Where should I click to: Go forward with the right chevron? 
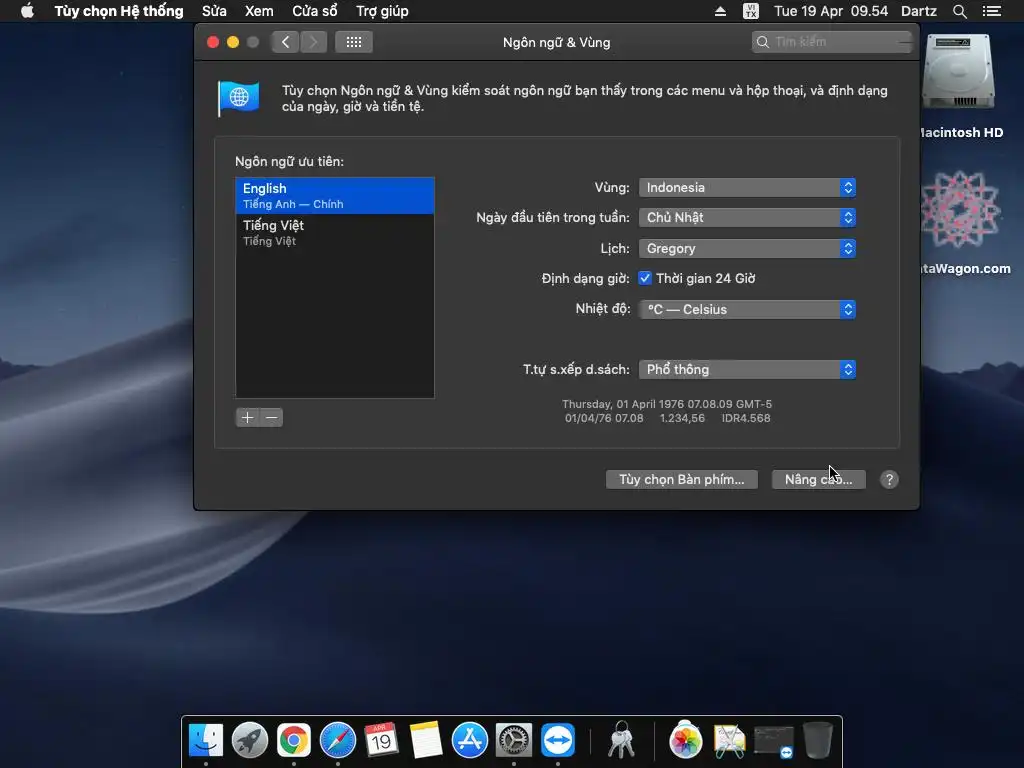(313, 42)
